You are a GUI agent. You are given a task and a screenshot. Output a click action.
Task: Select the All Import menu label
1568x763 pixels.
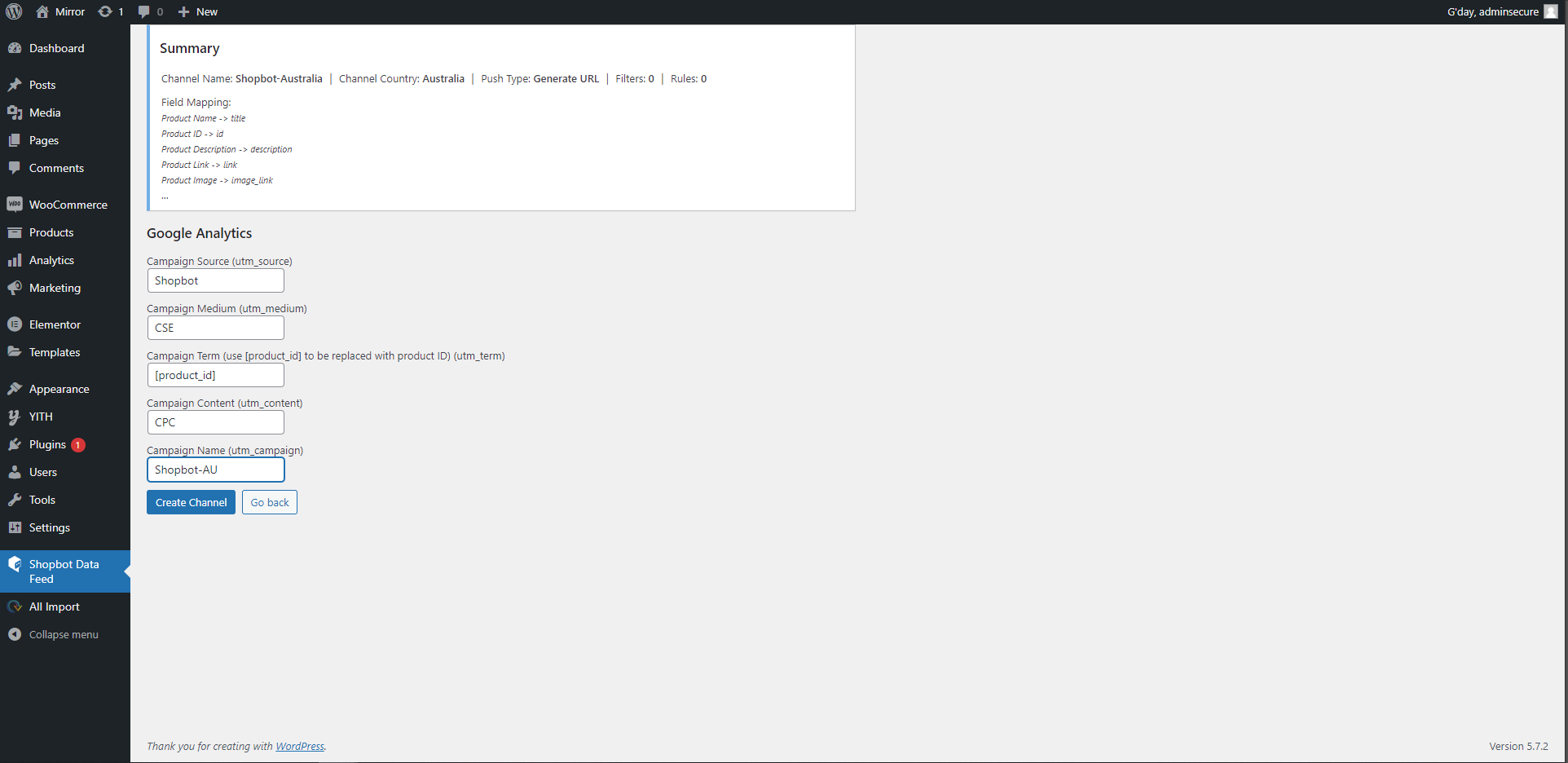pos(55,606)
